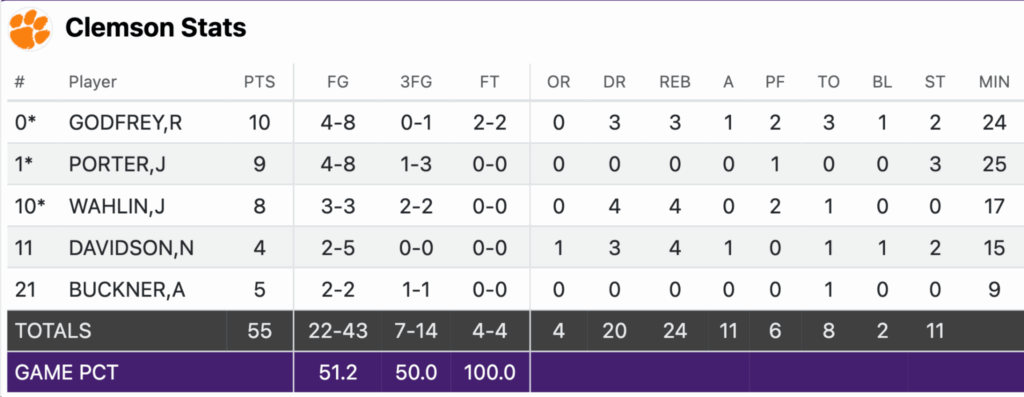Sort by the ST steals column
1024x397 pixels.
[935, 82]
